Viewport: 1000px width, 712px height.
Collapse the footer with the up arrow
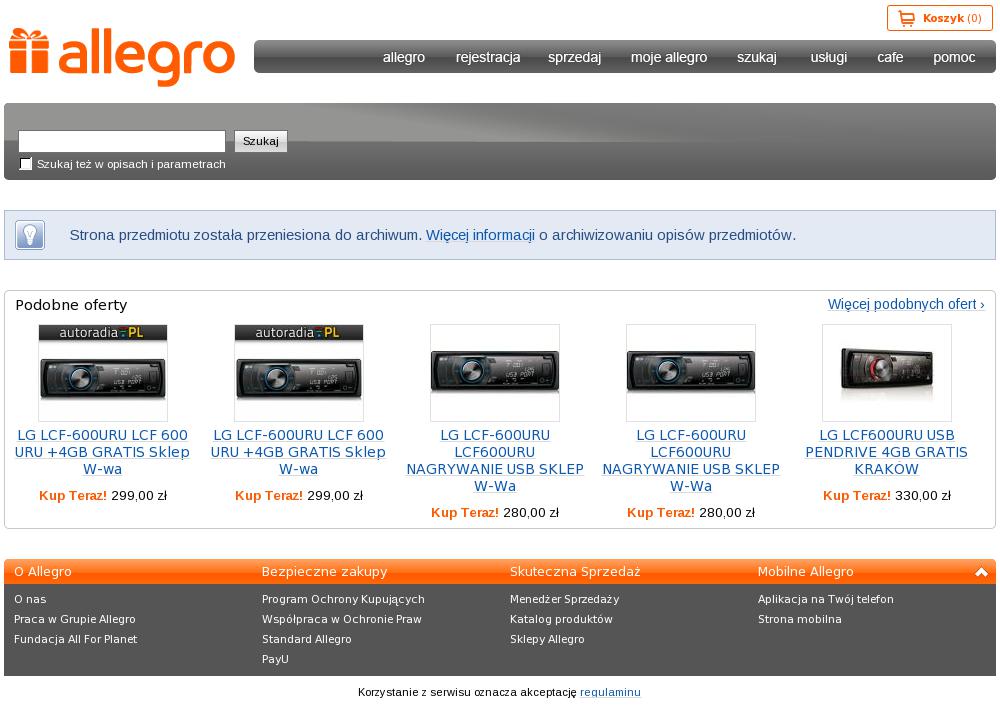coord(981,572)
